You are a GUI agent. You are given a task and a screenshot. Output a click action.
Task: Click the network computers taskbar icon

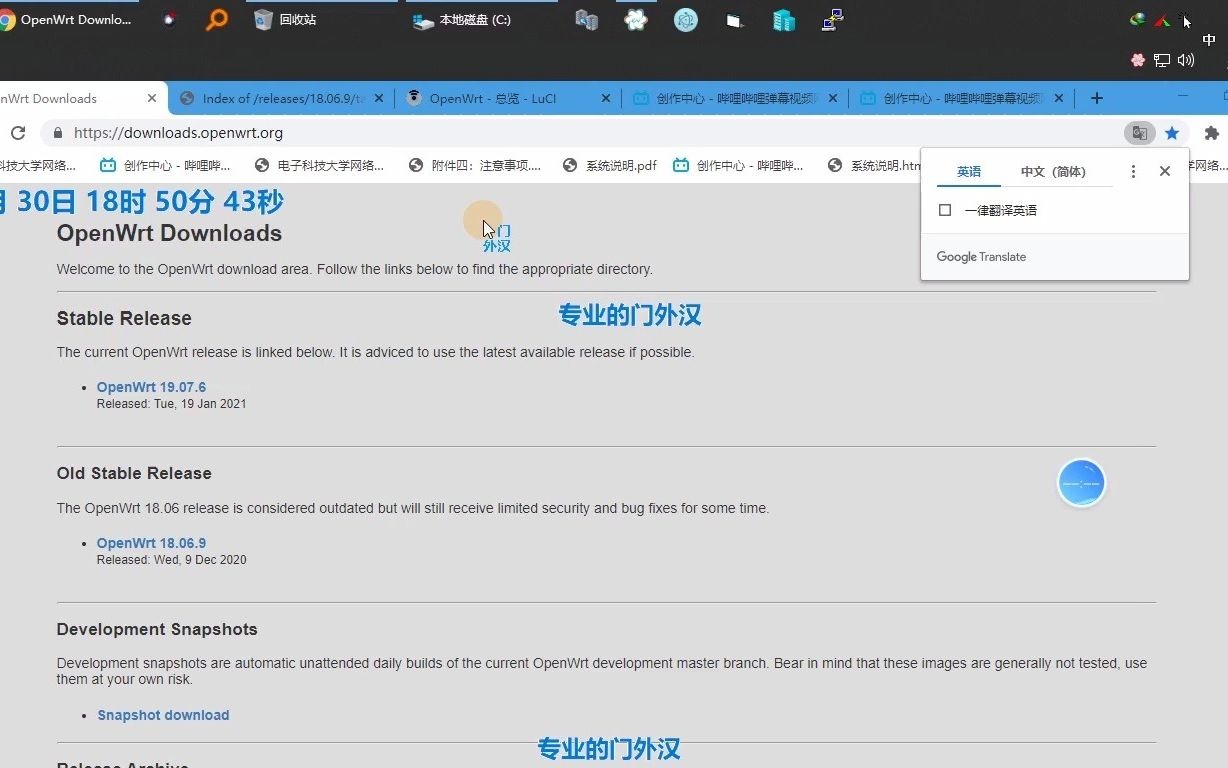[x=832, y=19]
